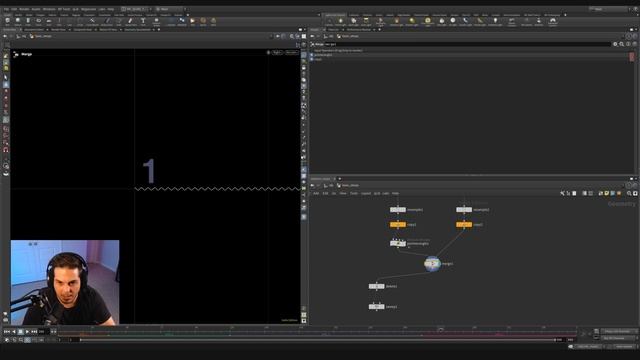
Task: Add a Gamepad Camera from the shelf
Action: (x=553, y=22)
